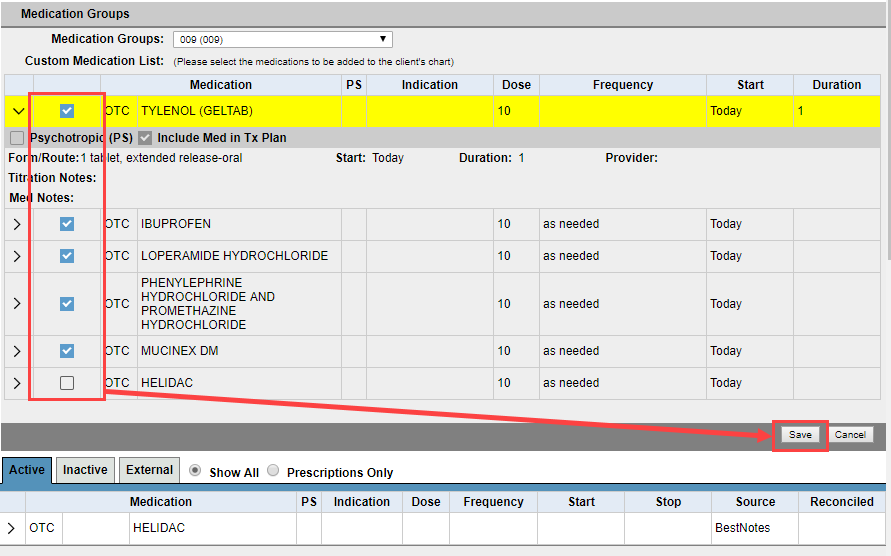
Task: Click the Medication header in Active table
Action: tap(161, 502)
